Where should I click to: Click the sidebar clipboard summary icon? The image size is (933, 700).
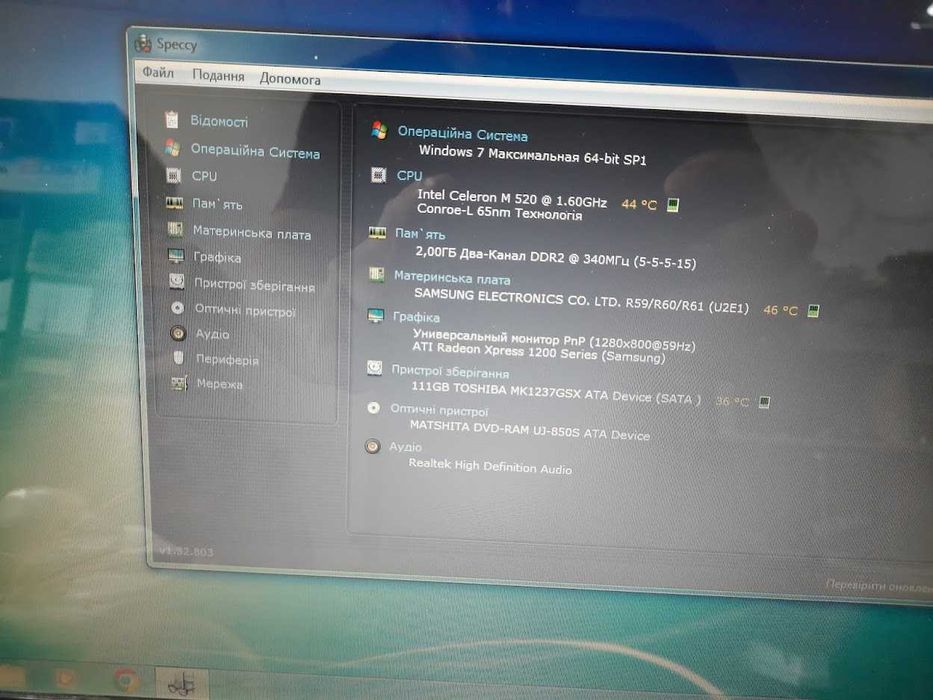pyautogui.click(x=171, y=120)
